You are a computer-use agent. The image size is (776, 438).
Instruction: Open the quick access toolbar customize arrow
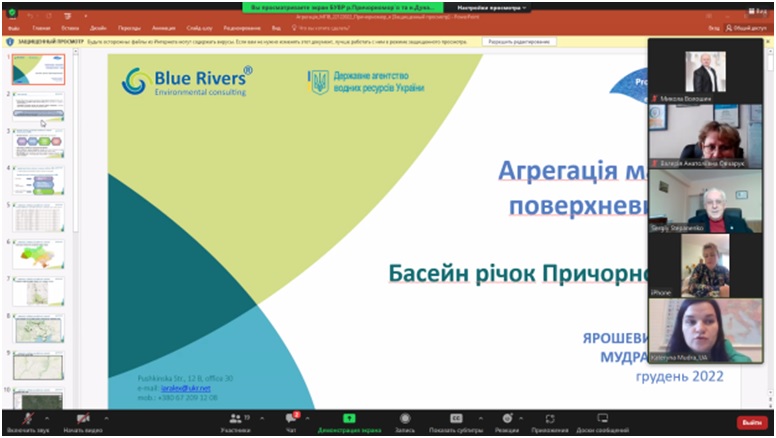86,16
